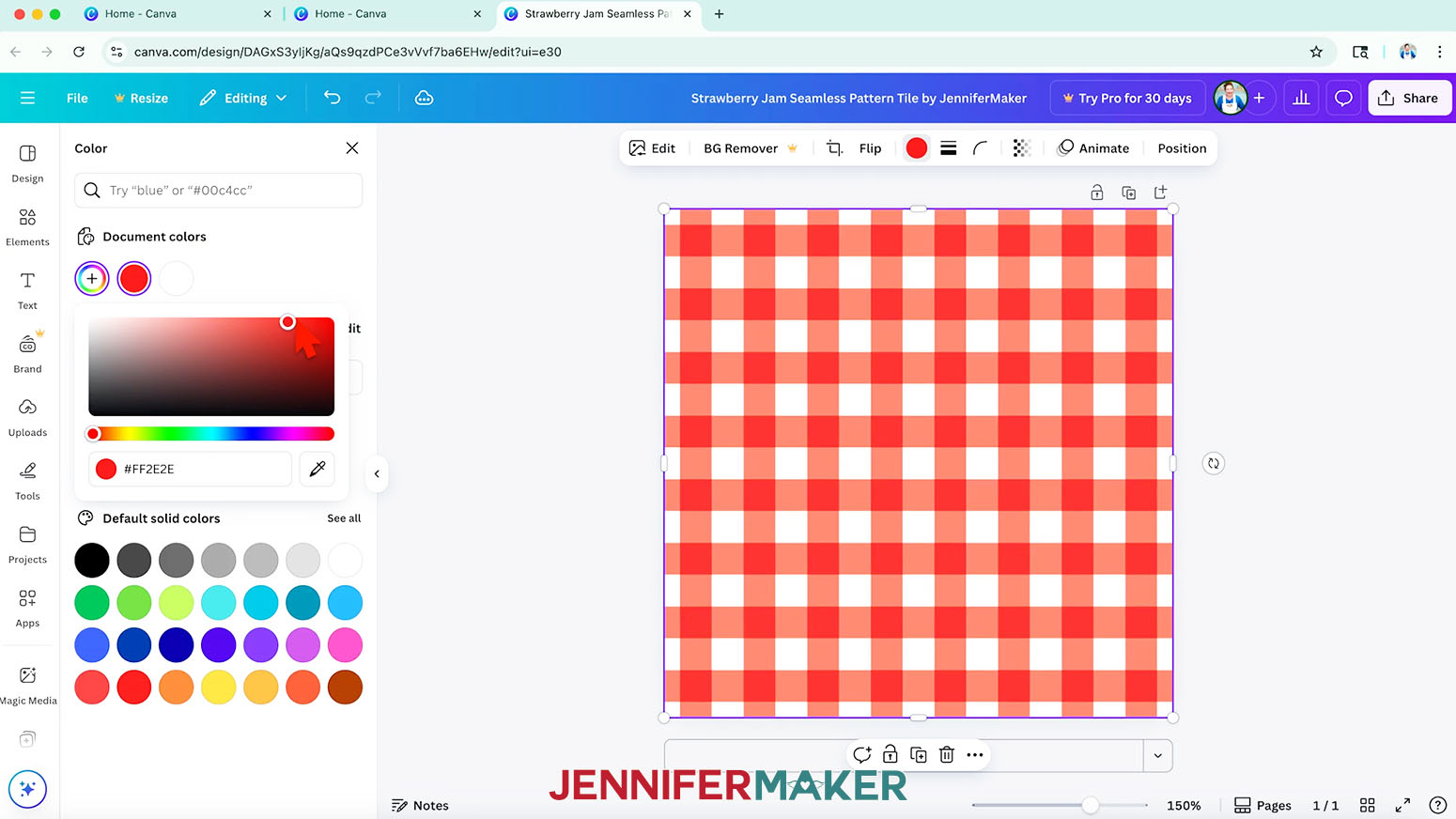
Task: Delete the selected element with trash icon
Action: coord(947,754)
